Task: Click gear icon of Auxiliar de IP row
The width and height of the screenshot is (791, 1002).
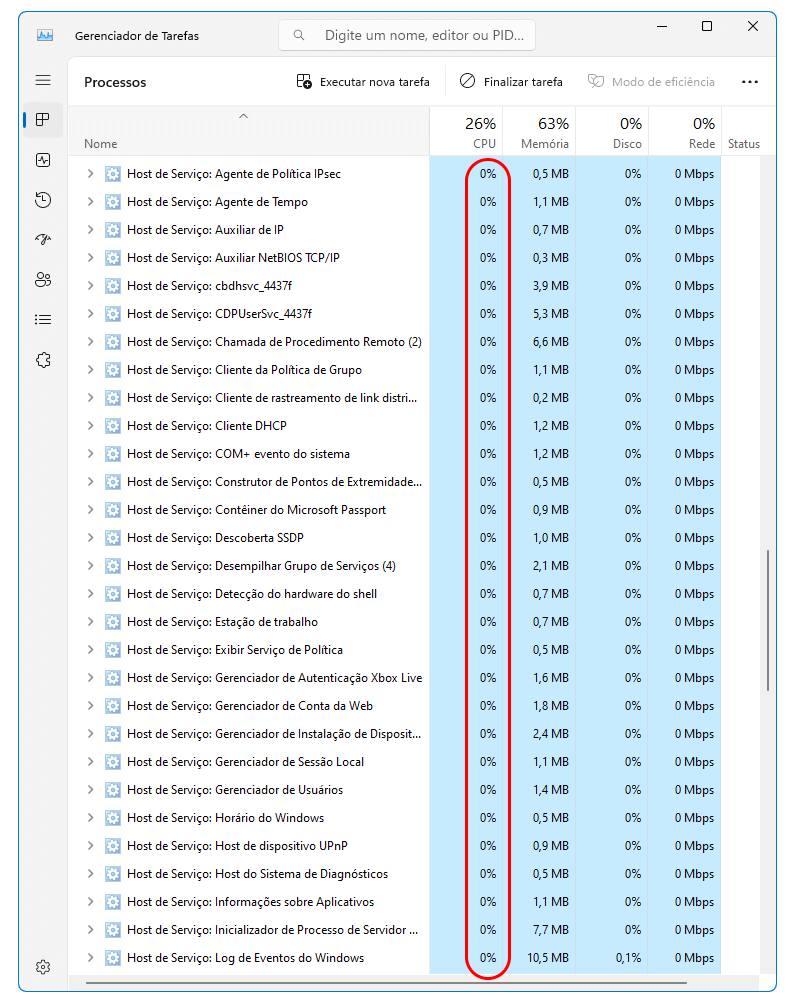Action: [x=112, y=229]
